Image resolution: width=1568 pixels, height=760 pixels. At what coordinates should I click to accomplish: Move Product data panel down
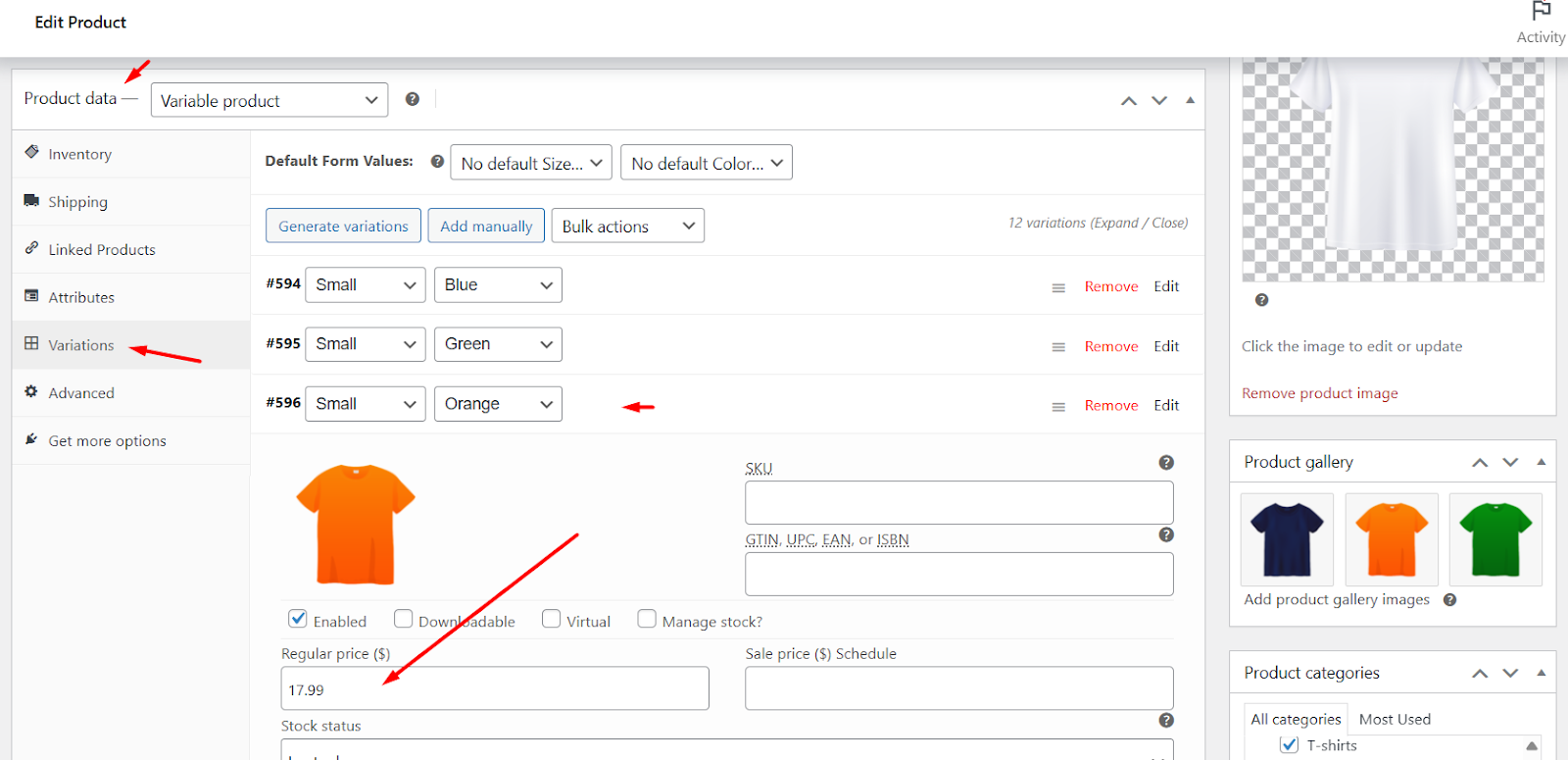click(1159, 100)
